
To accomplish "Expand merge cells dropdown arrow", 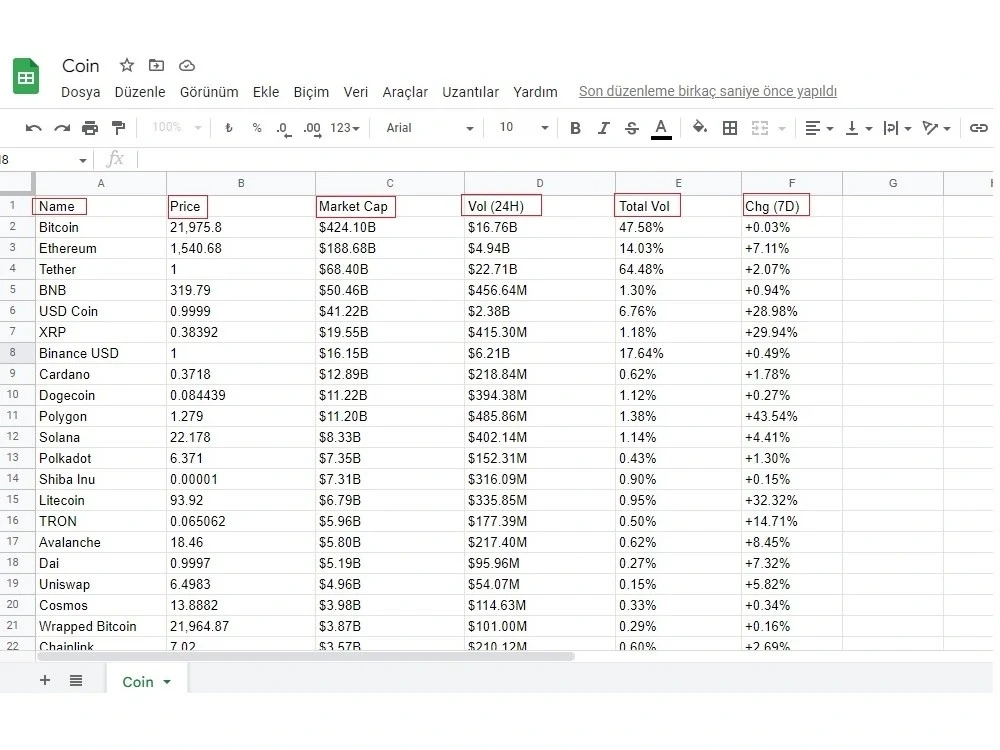I will pos(782,129).
